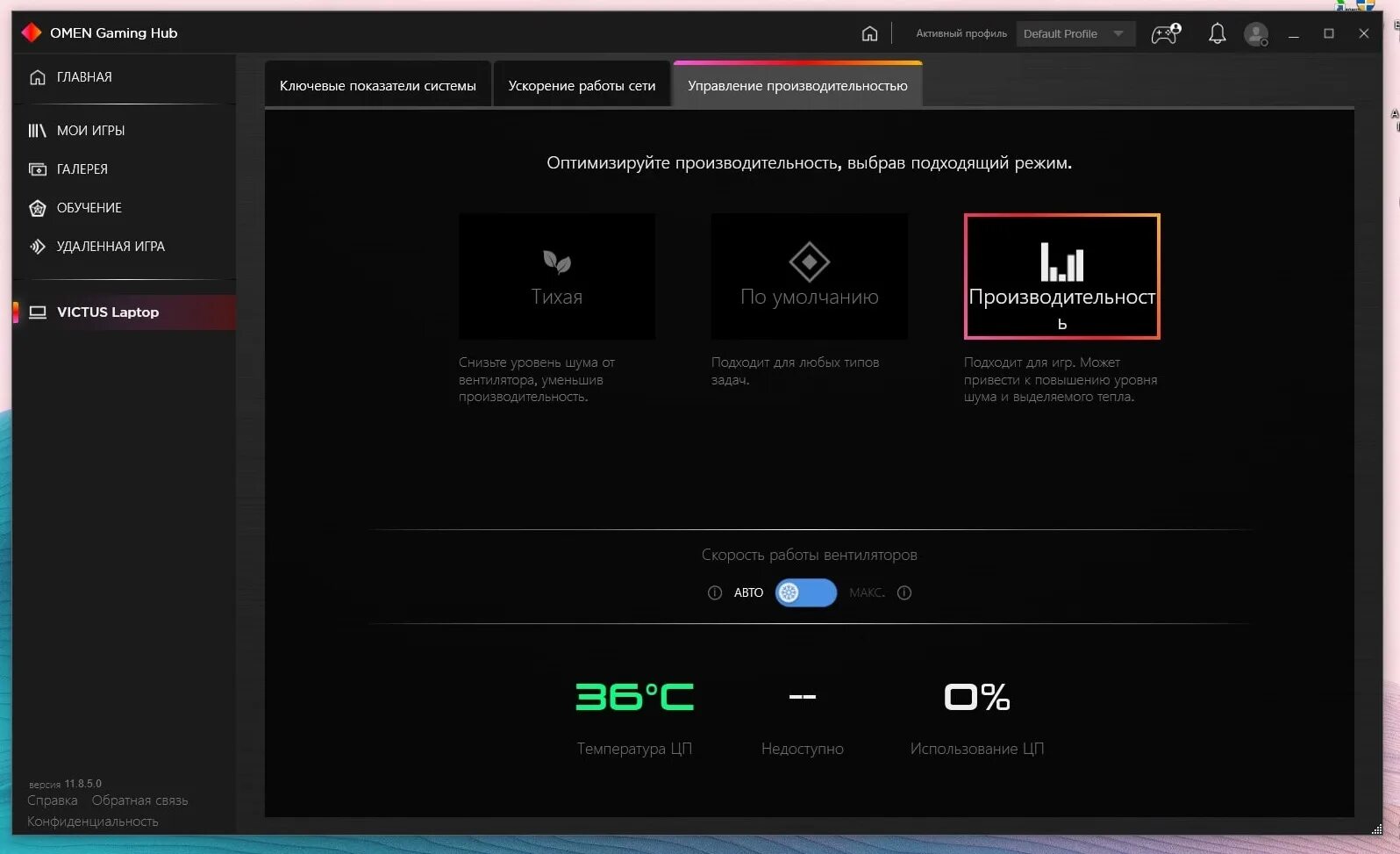1400x854 pixels.
Task: Open the Конфиденциальность link
Action: tap(93, 822)
